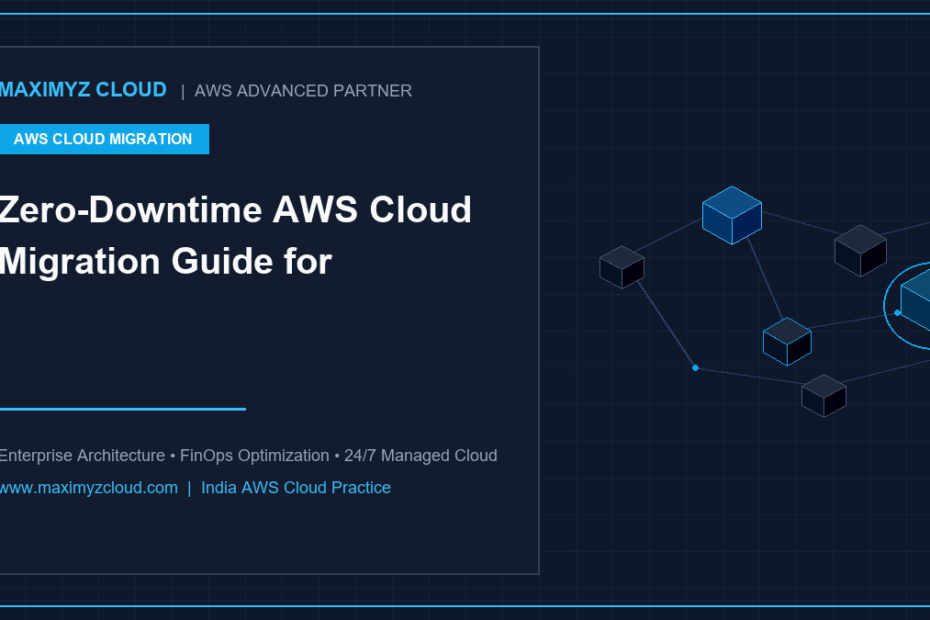Viewport: 930px width, 620px height.
Task: Click the AWS CLOUD MIGRATION badge
Action: click(103, 139)
